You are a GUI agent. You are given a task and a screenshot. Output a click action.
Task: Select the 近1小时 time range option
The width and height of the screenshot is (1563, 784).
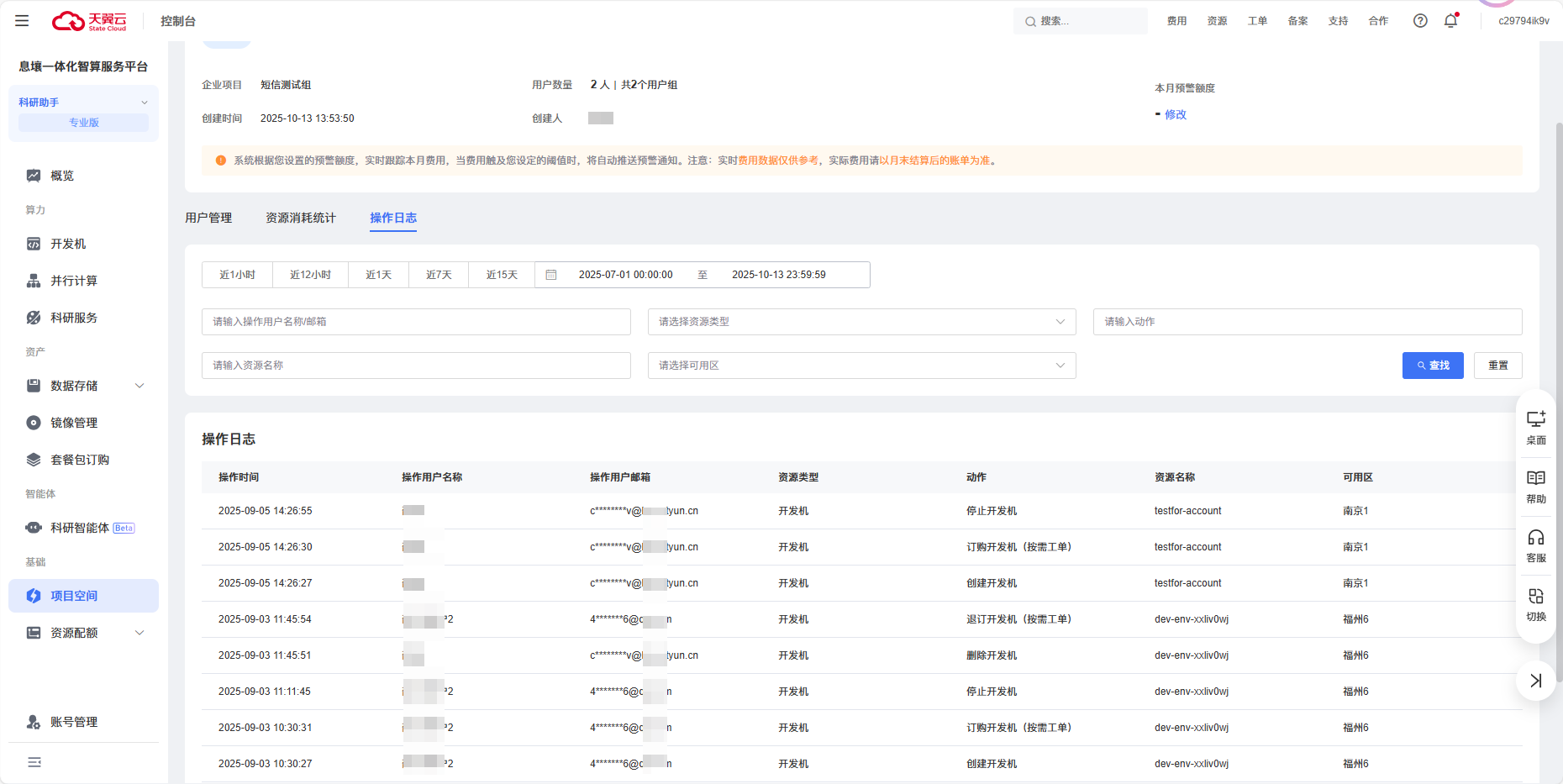(237, 275)
